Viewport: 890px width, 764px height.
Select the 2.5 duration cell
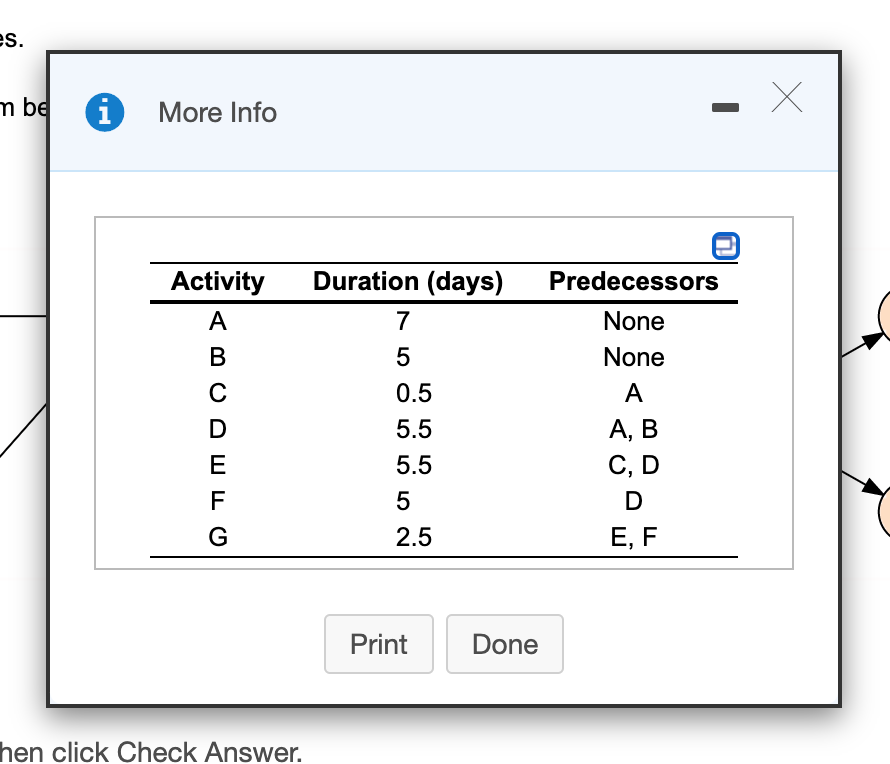413,537
